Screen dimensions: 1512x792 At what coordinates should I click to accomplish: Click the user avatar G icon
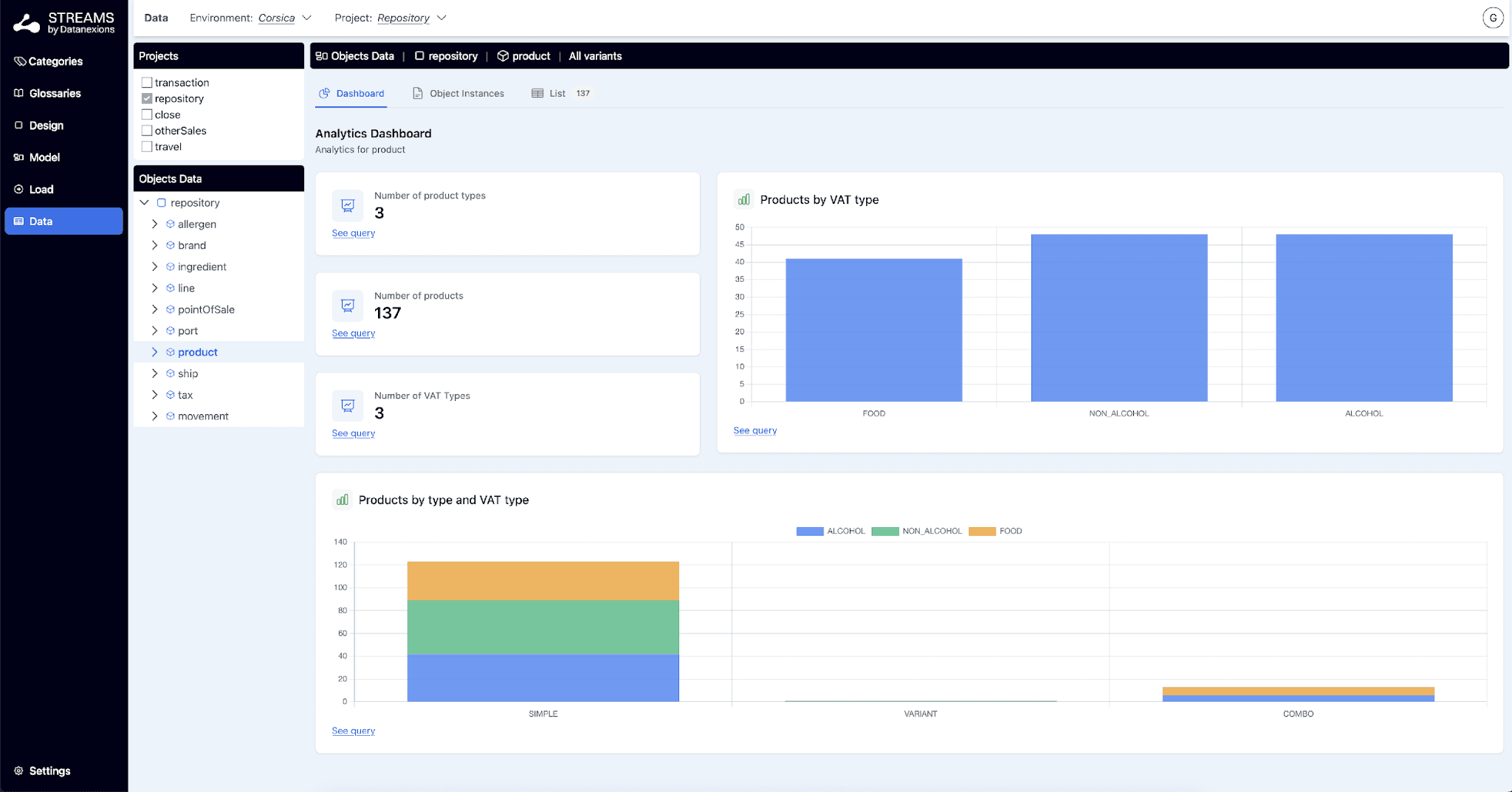pyautogui.click(x=1493, y=18)
